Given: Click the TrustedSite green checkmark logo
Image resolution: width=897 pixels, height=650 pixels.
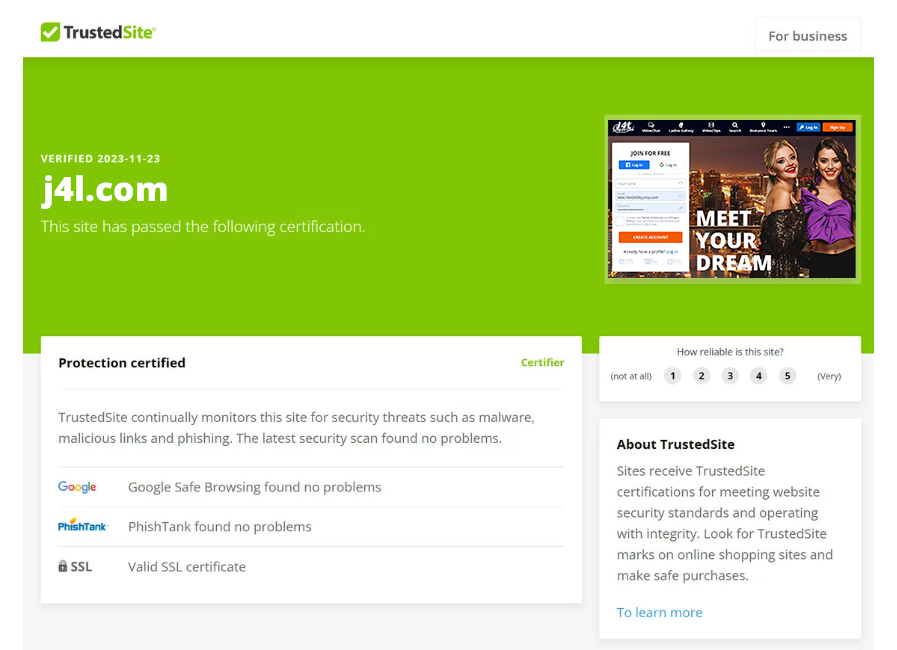Looking at the screenshot, I should tap(50, 32).
